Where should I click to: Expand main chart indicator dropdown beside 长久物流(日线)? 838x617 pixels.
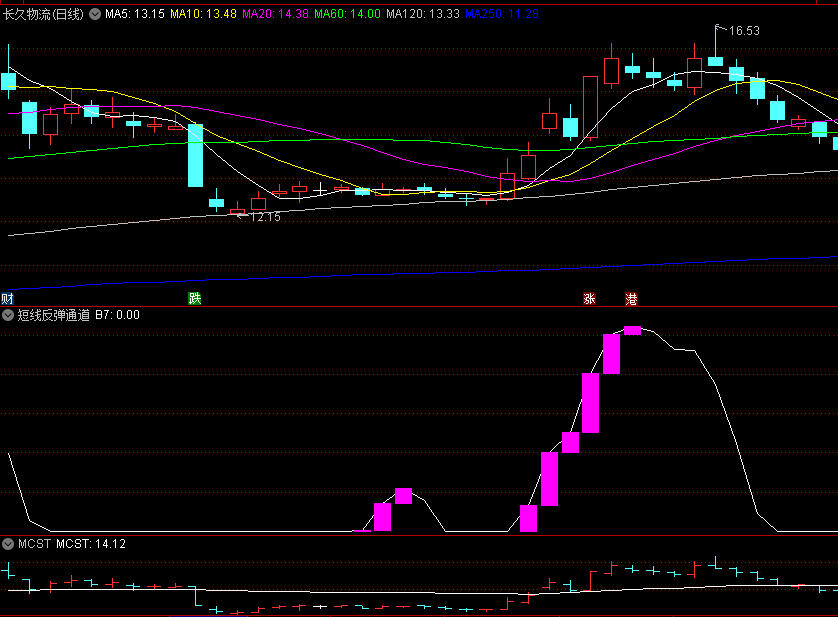(95, 14)
